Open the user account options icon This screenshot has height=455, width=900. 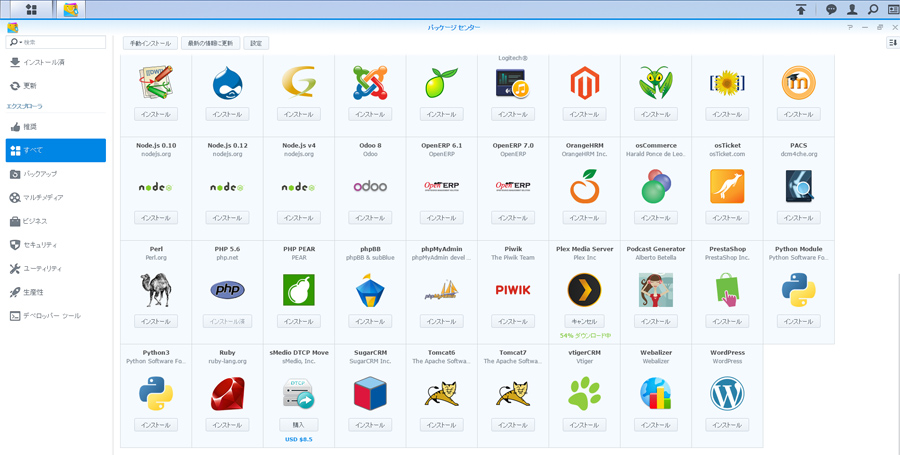click(x=852, y=9)
